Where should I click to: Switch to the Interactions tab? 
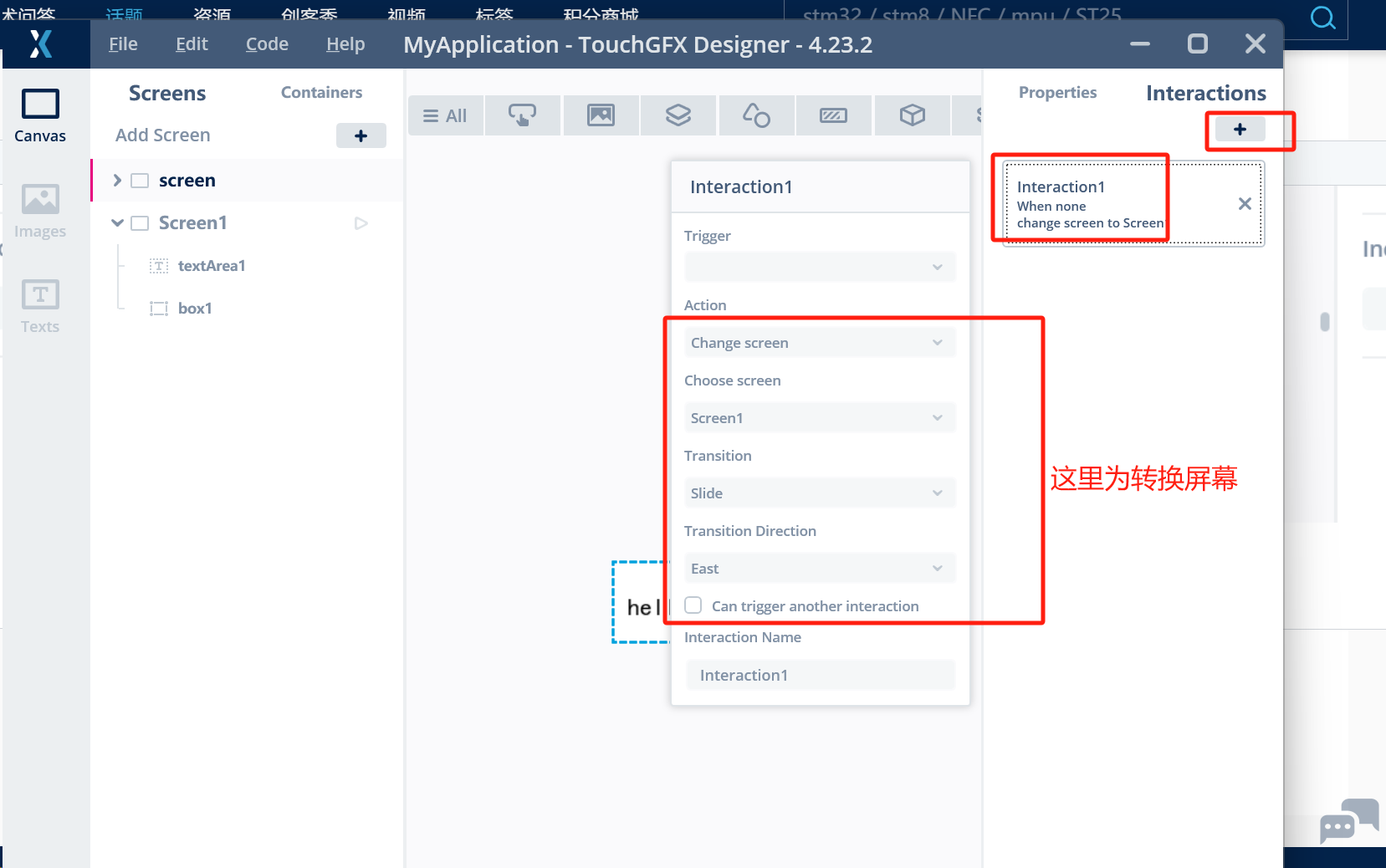point(1206,93)
